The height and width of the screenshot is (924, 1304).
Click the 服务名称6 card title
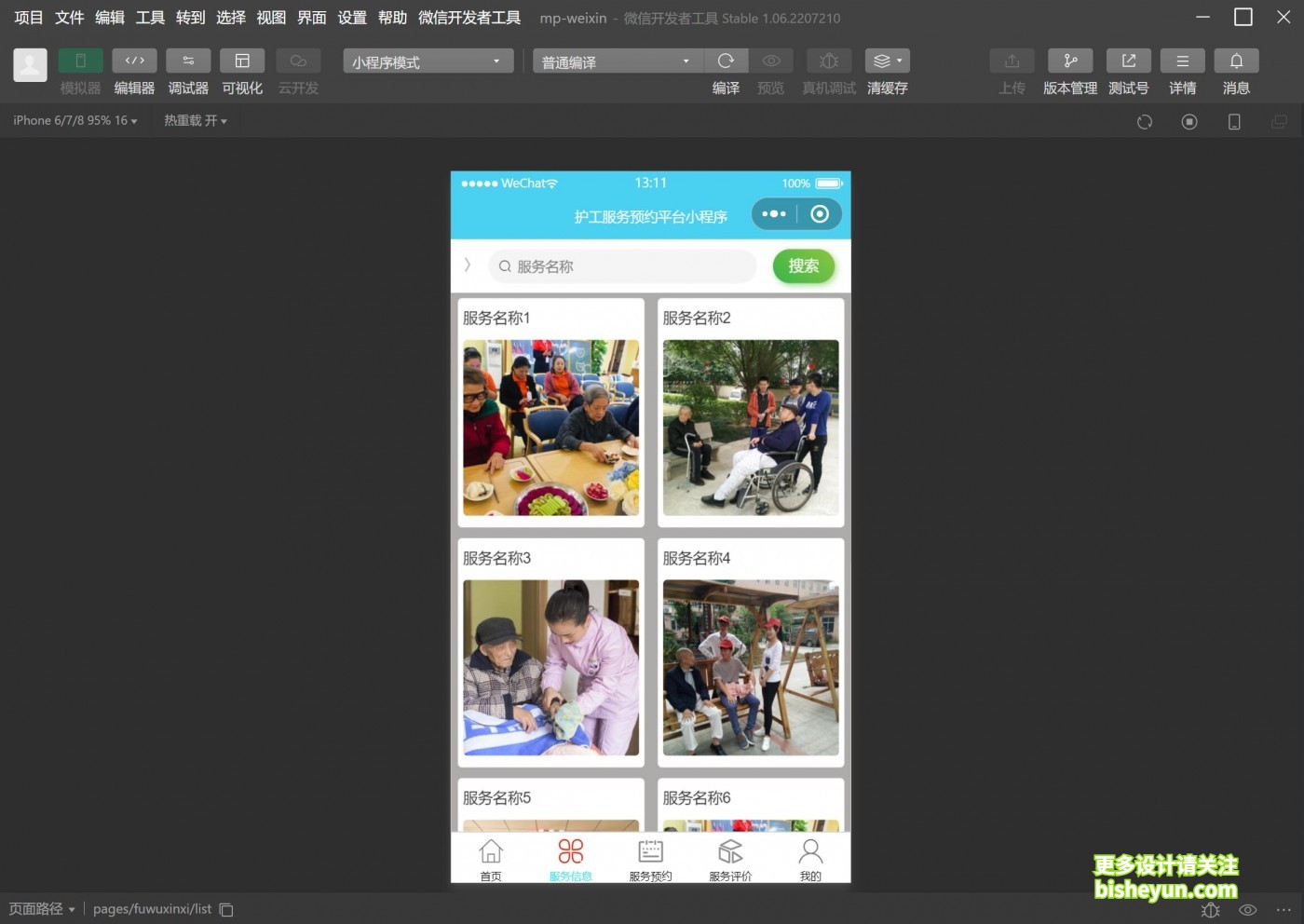[697, 798]
